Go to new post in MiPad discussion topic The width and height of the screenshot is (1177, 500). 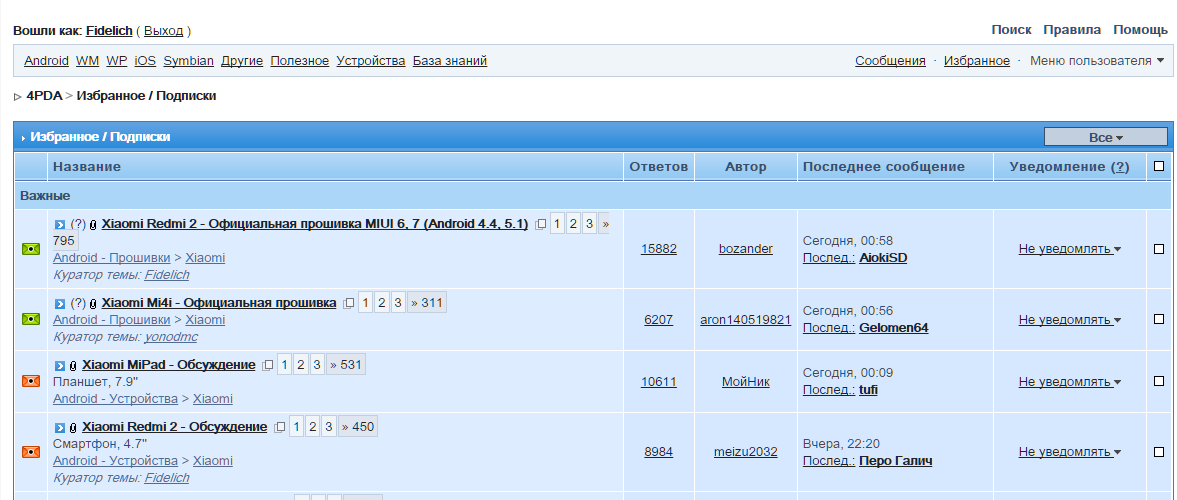point(60,366)
